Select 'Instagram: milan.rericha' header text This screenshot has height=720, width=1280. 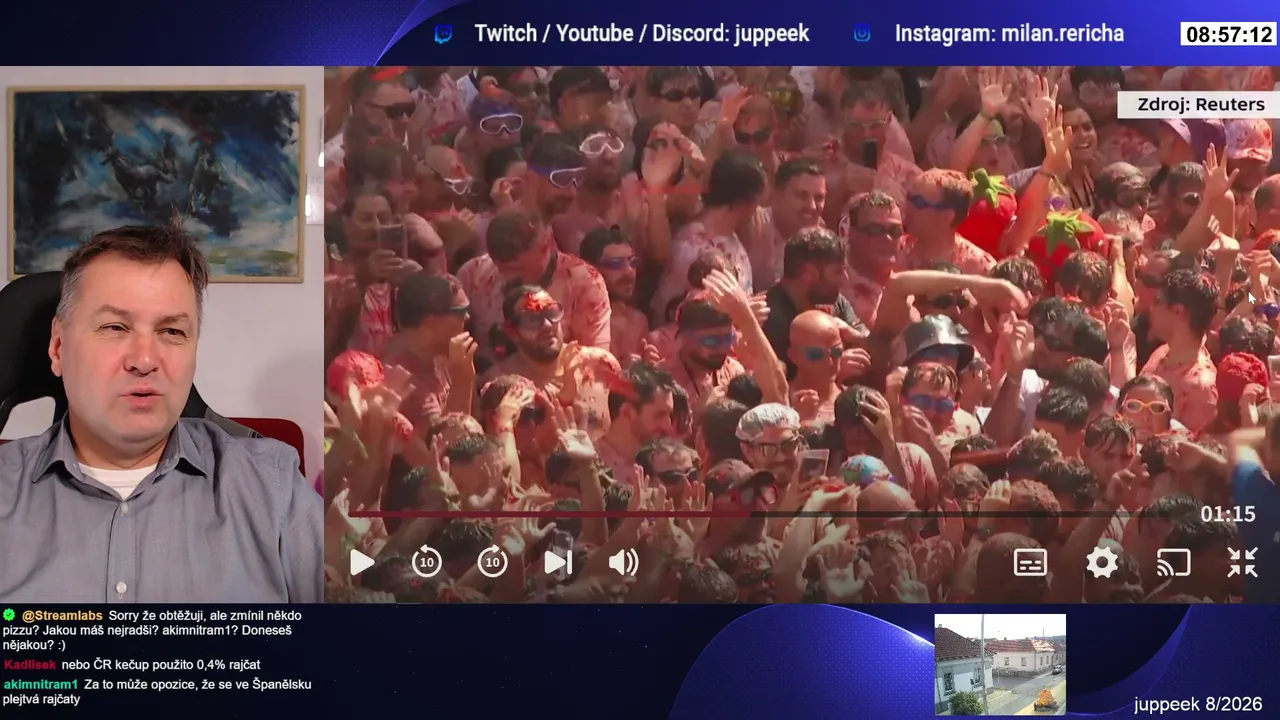point(1009,34)
